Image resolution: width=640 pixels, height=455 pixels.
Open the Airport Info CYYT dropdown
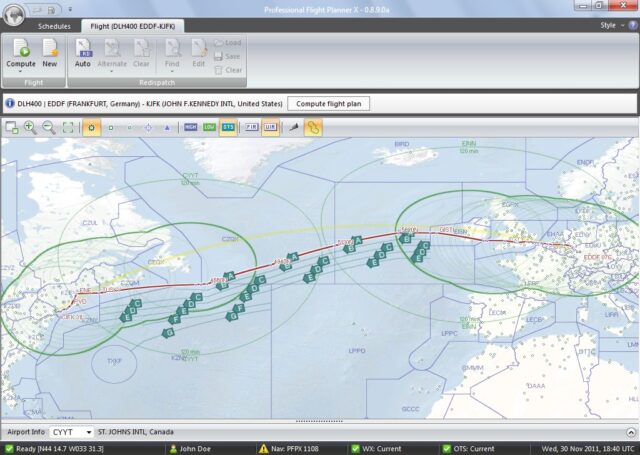(89, 432)
